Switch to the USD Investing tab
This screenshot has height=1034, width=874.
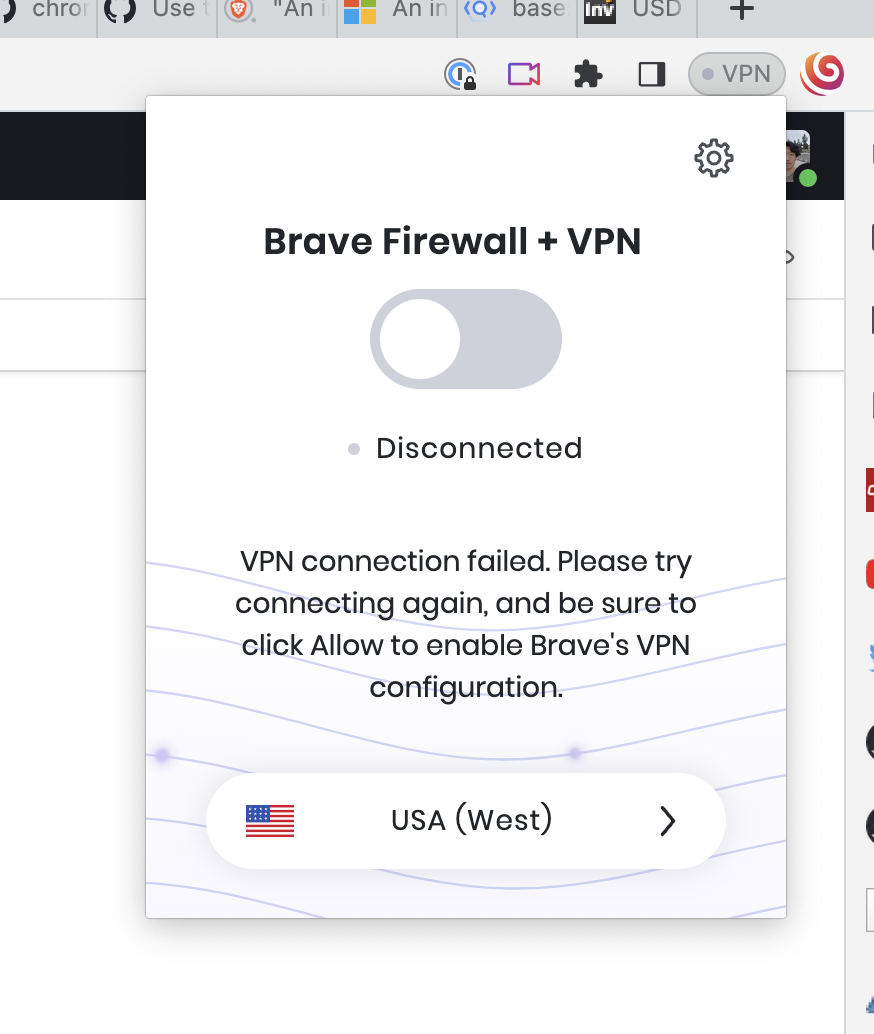(637, 12)
